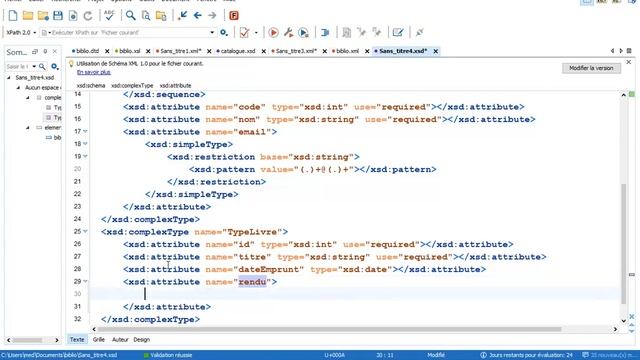
Task: Go to last modification location arrow icon
Action: 182,16
